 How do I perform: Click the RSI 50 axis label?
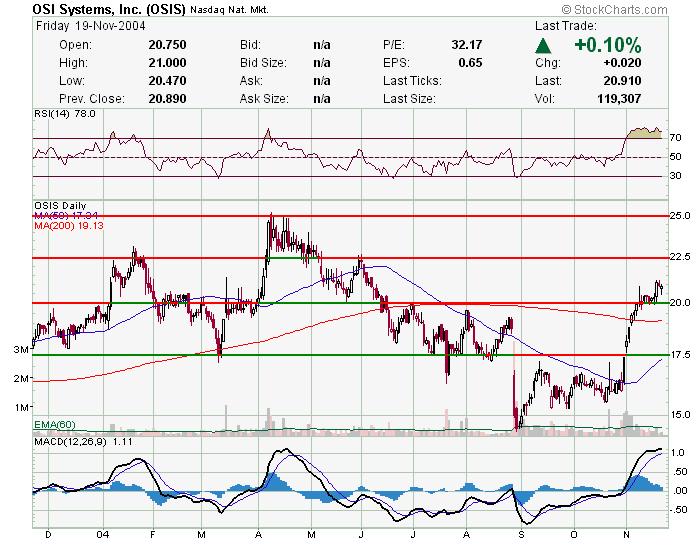coord(676,157)
